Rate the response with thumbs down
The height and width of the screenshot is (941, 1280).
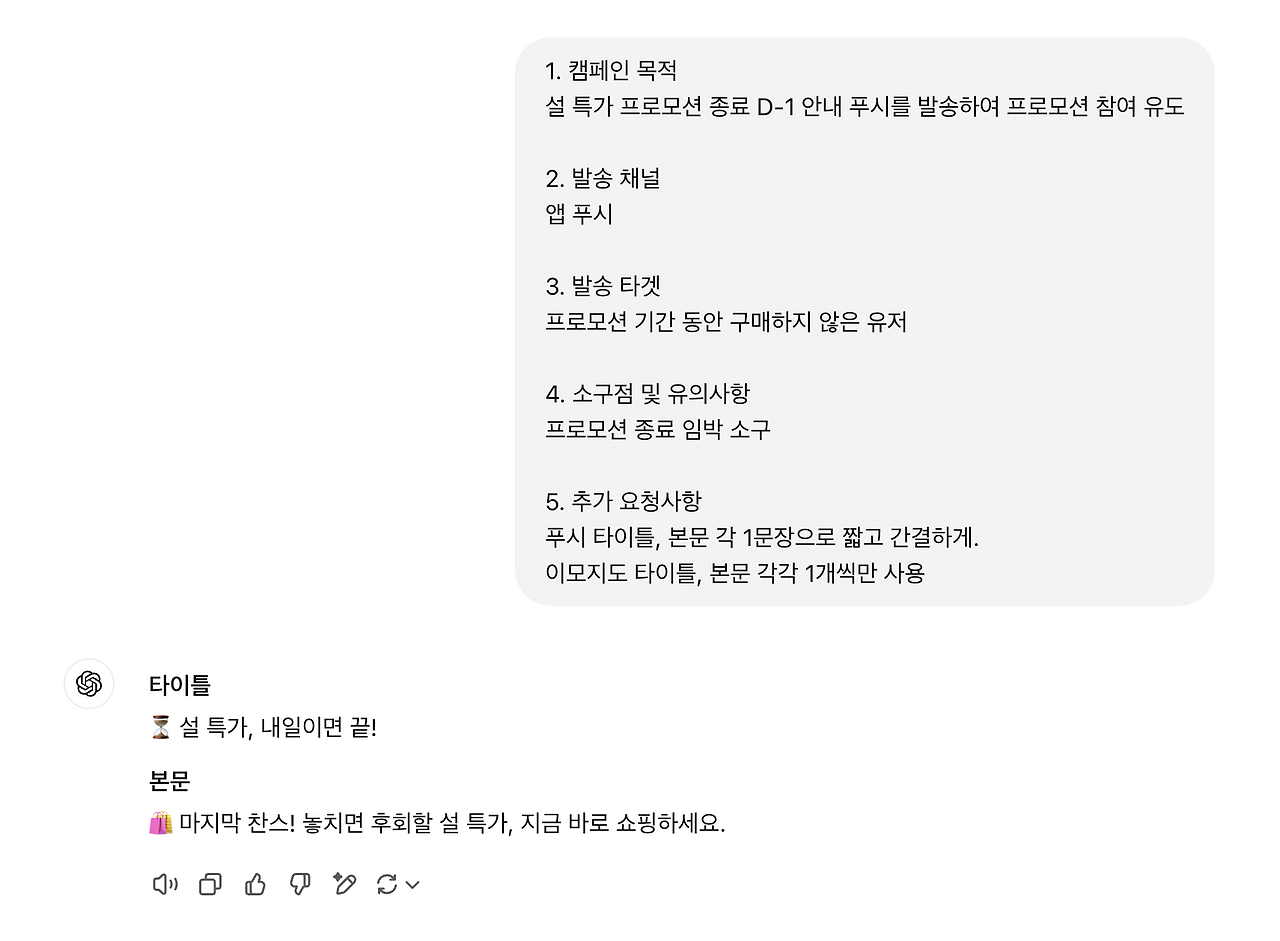tap(300, 884)
